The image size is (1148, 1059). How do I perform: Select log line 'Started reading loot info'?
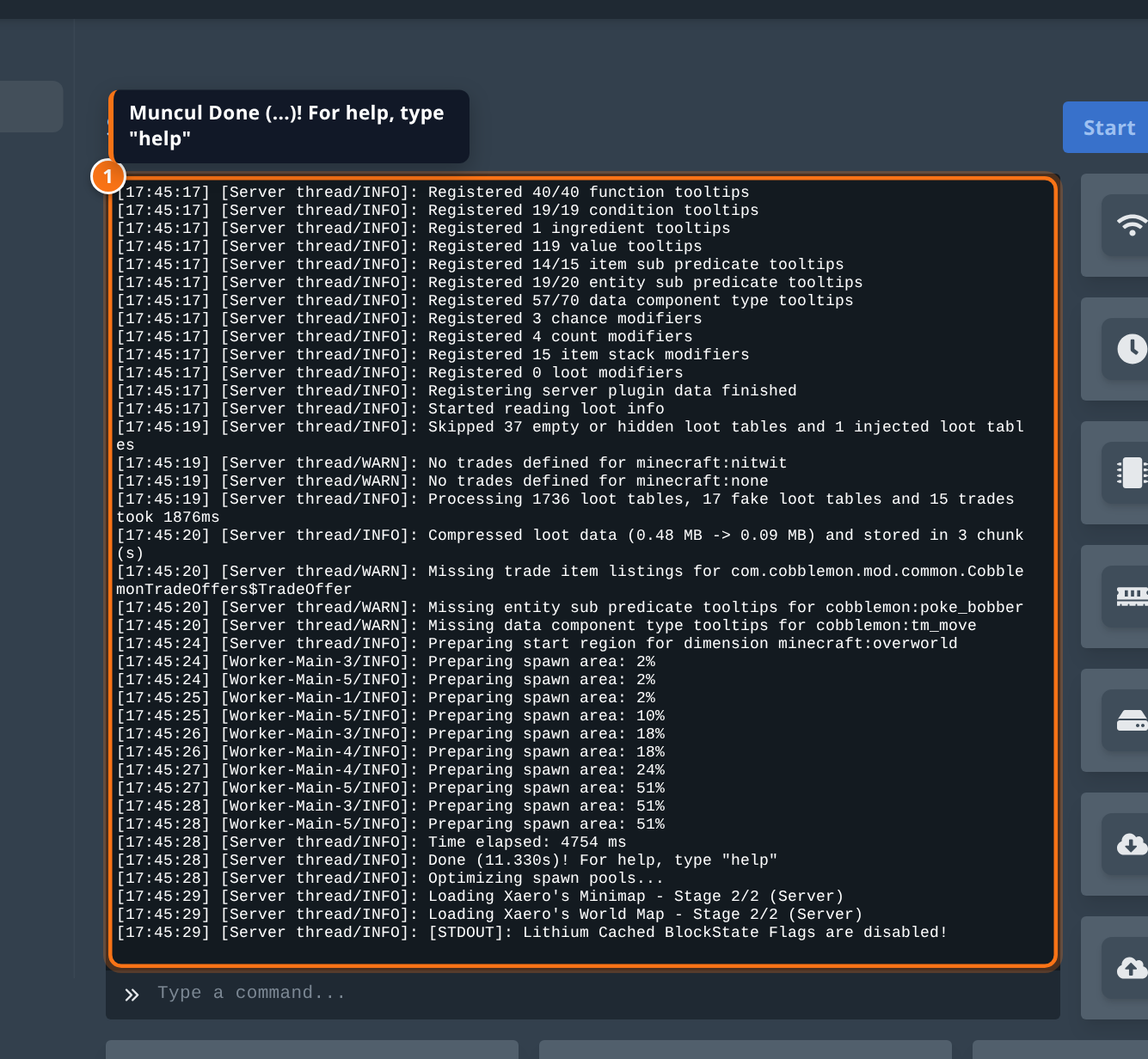click(390, 409)
